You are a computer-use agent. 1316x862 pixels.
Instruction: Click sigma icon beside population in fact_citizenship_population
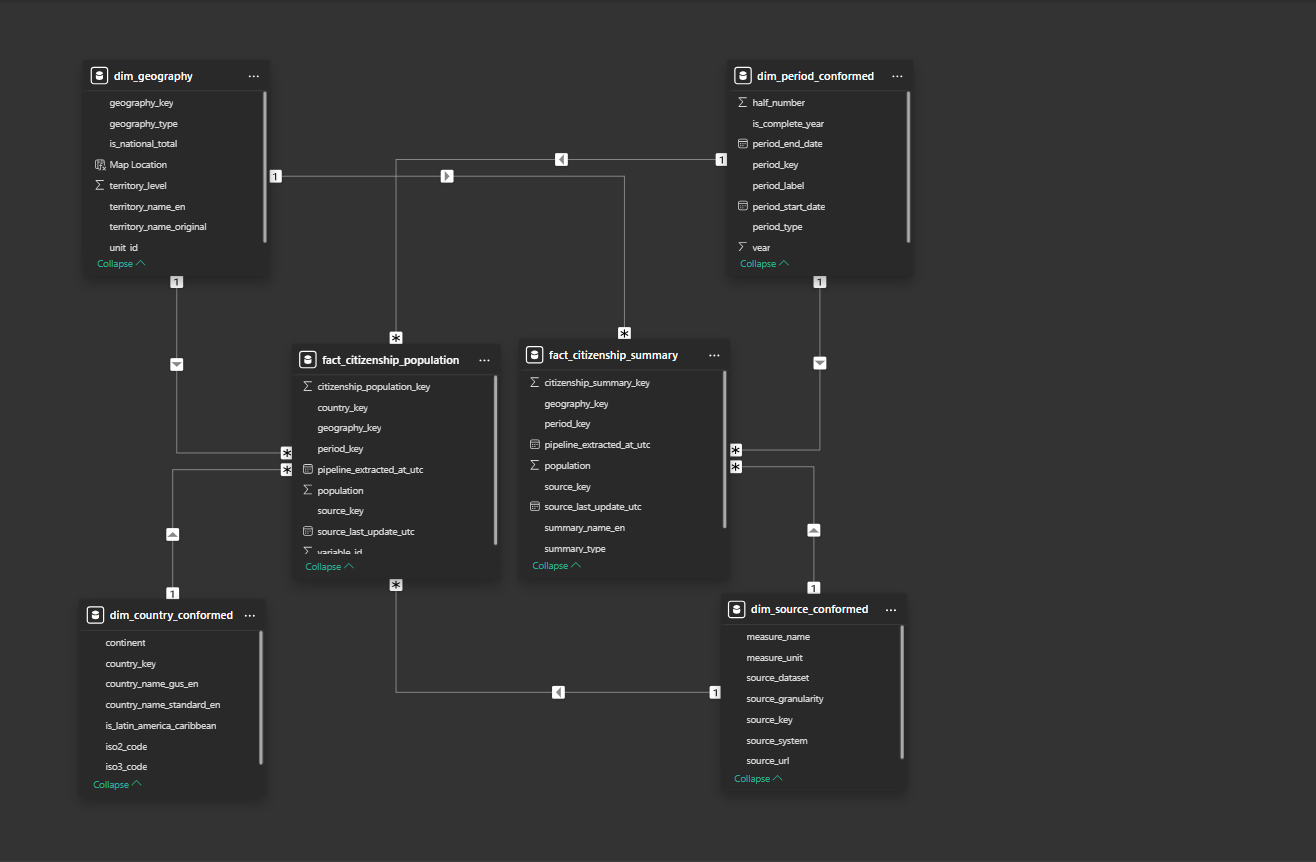(x=307, y=490)
